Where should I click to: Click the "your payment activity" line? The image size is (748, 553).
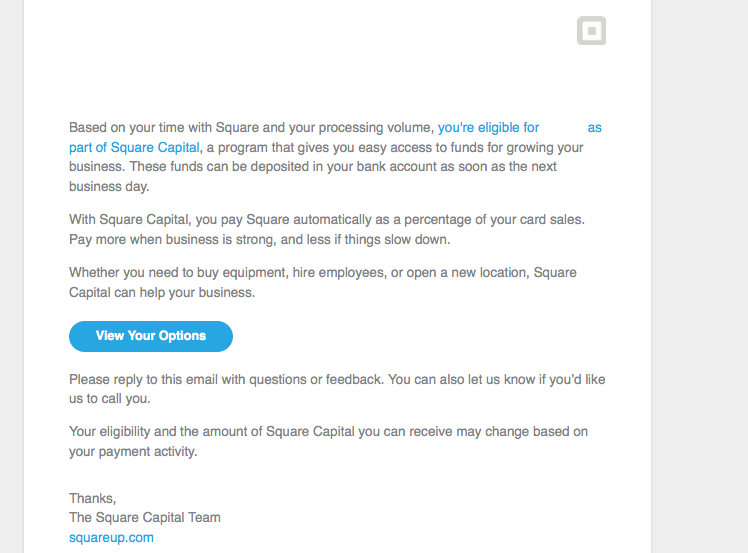(x=133, y=452)
